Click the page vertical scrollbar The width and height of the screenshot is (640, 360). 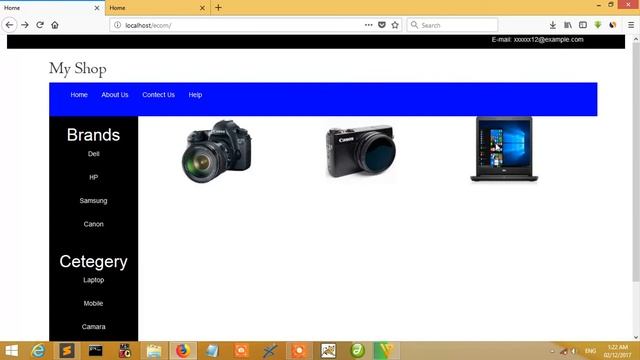pos(636,163)
